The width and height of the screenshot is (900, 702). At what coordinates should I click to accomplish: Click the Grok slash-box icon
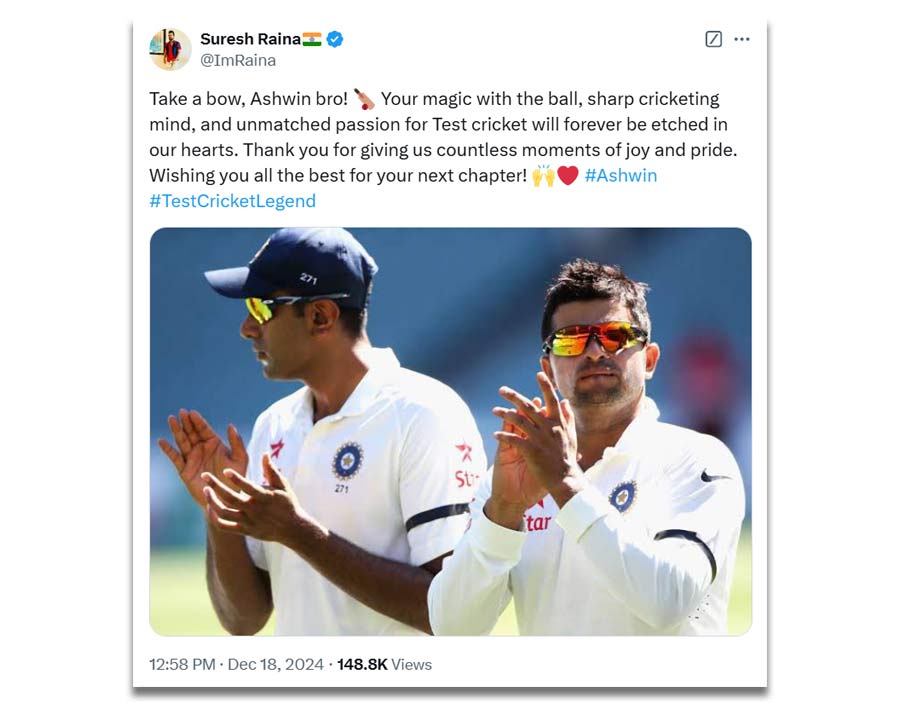(x=713, y=39)
